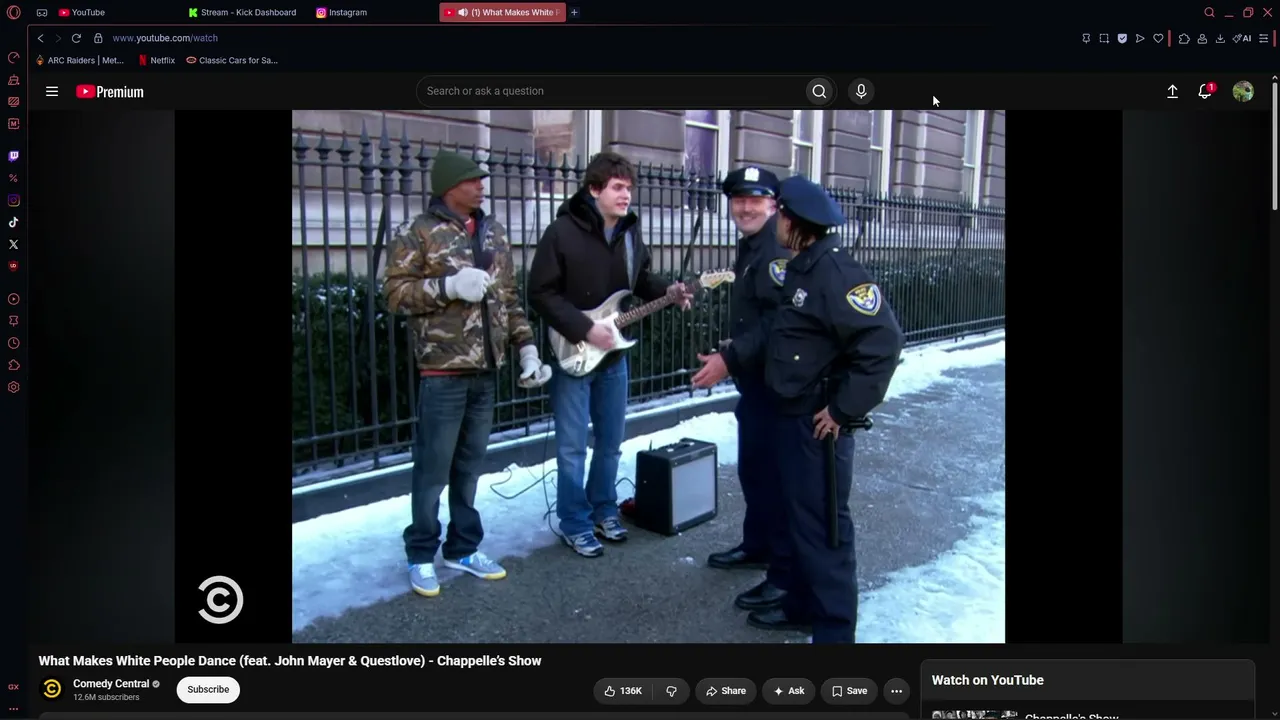Switch to the YouTube tab
This screenshot has width=1280, height=720.
[x=82, y=13]
